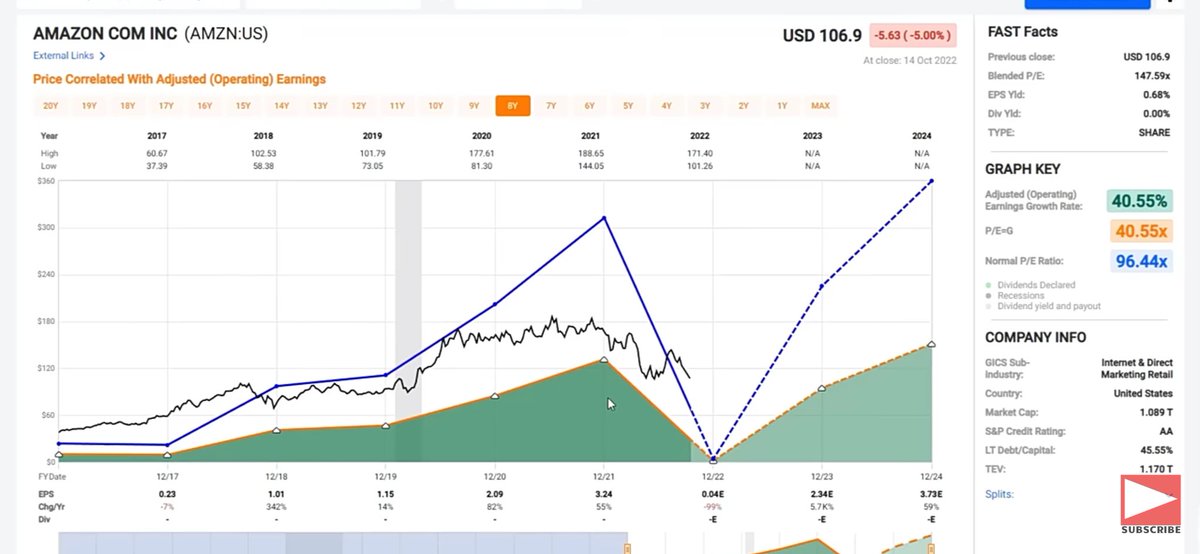The width and height of the screenshot is (1200, 554).
Task: Click the 2020 EPS value 2.09
Action: (x=494, y=494)
